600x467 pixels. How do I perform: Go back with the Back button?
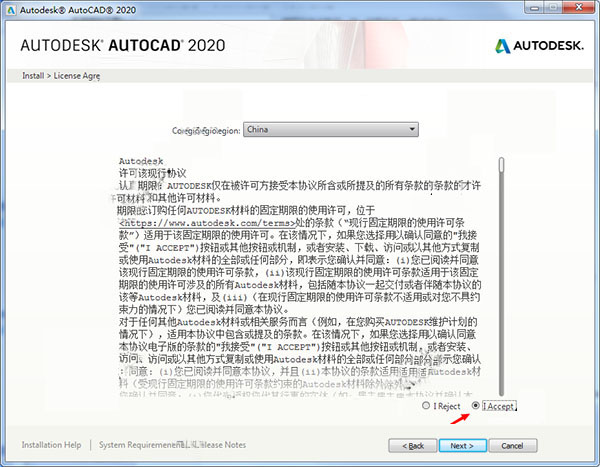click(x=412, y=446)
